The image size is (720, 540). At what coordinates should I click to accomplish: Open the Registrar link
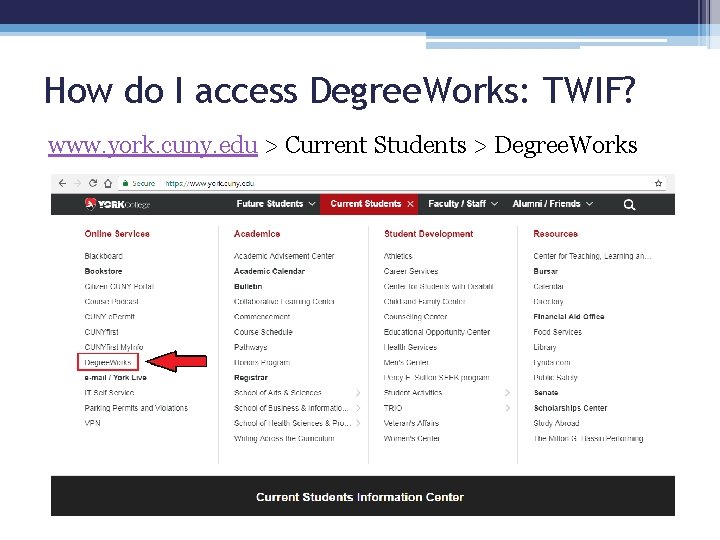[x=251, y=377]
